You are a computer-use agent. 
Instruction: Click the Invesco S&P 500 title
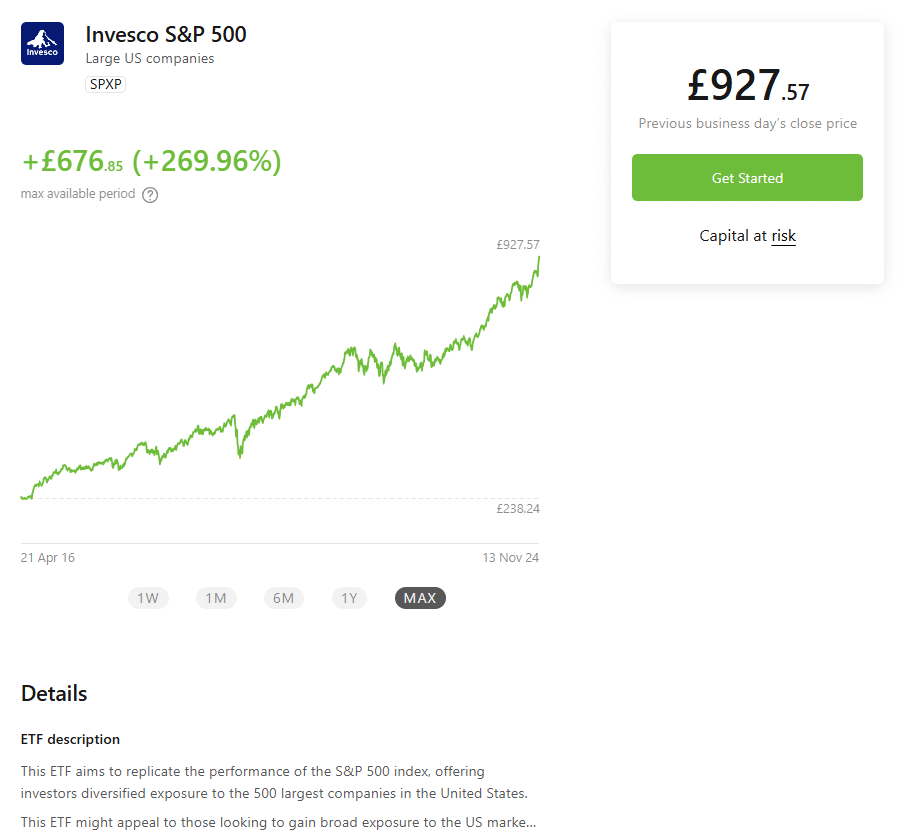[166, 35]
